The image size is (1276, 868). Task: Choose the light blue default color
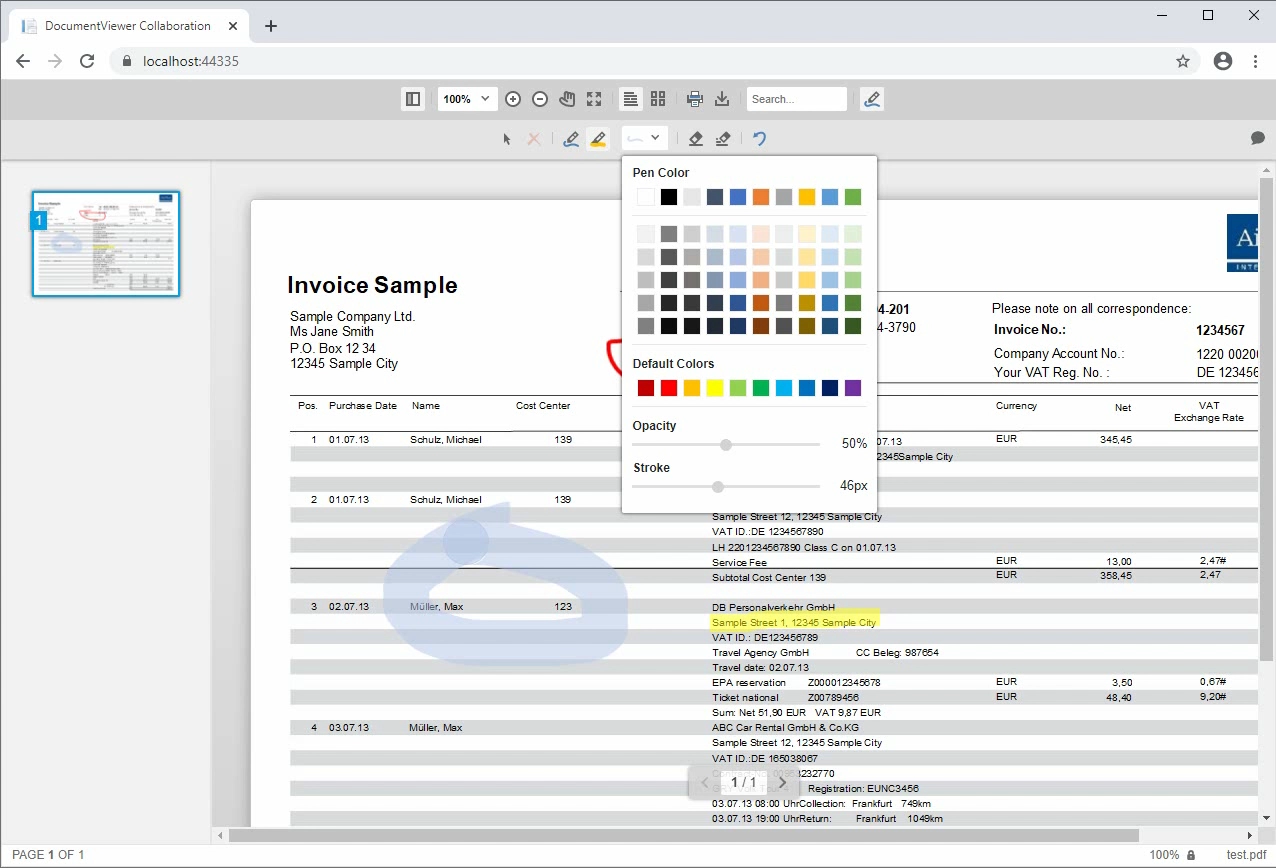(x=784, y=388)
